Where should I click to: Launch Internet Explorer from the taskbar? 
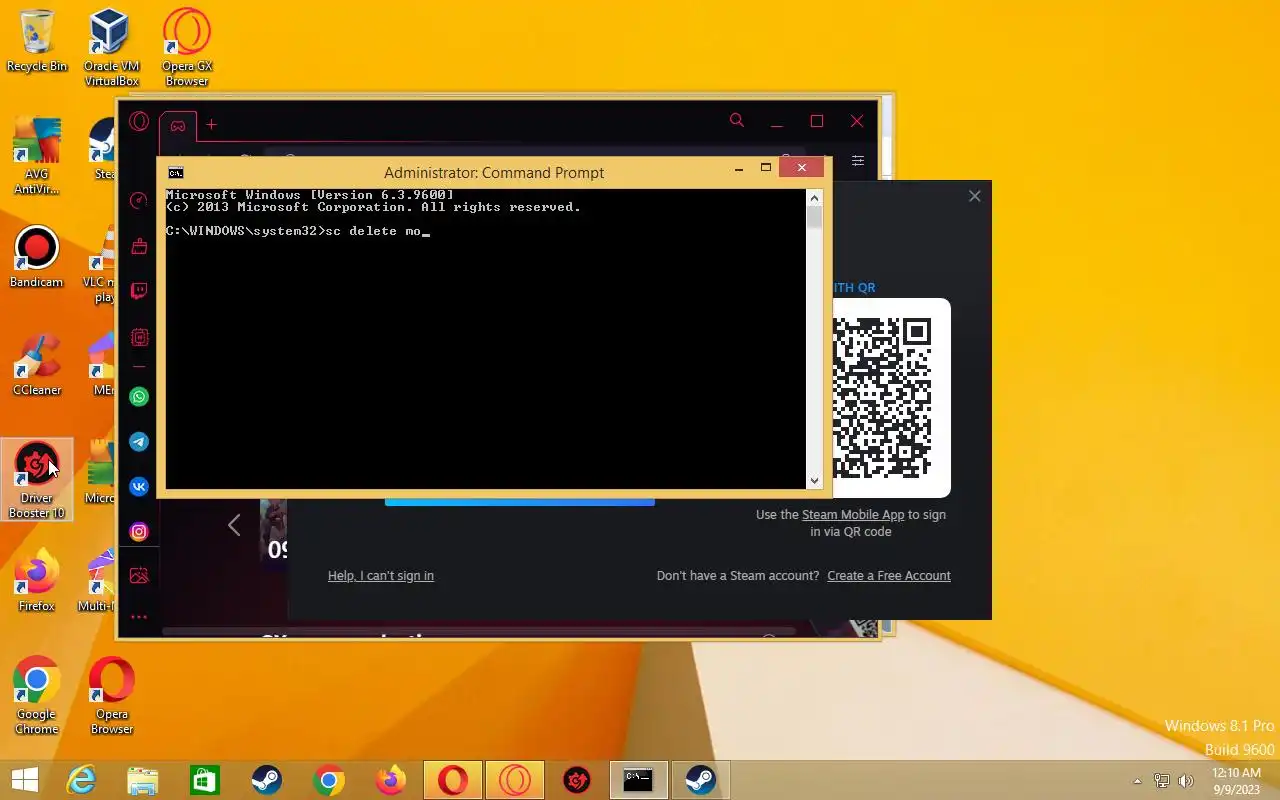pos(81,780)
